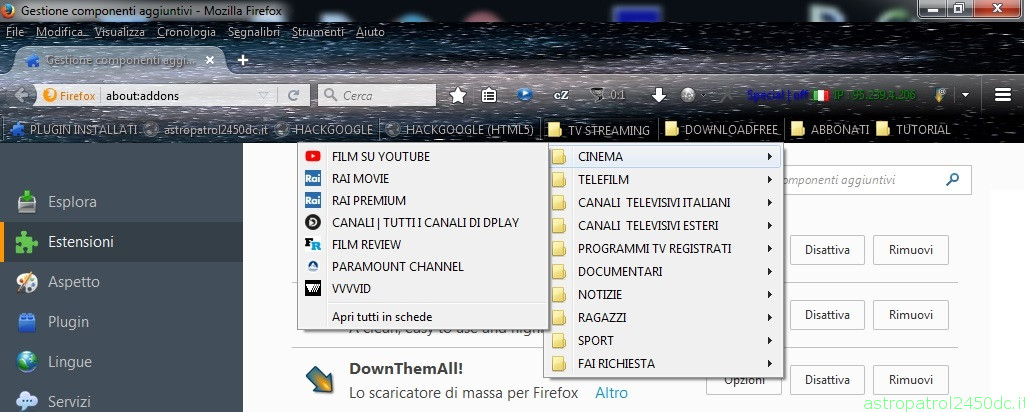This screenshot has height=412, width=1025.
Task: Open the downloads arrow icon
Action: pos(658,95)
